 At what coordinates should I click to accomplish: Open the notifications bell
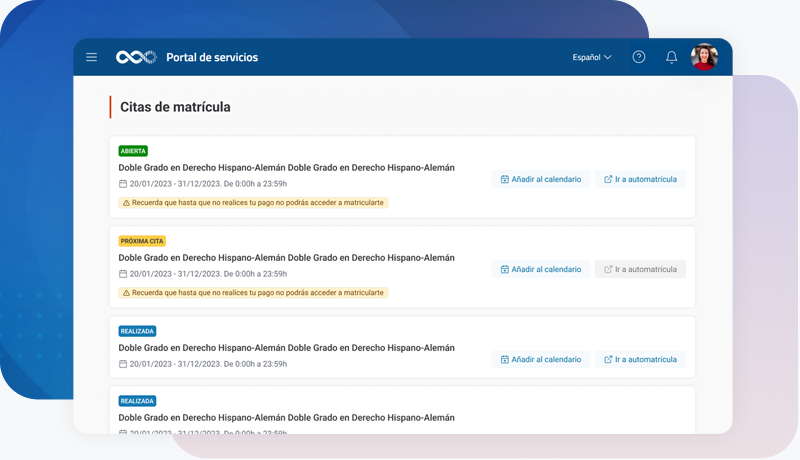pos(672,57)
